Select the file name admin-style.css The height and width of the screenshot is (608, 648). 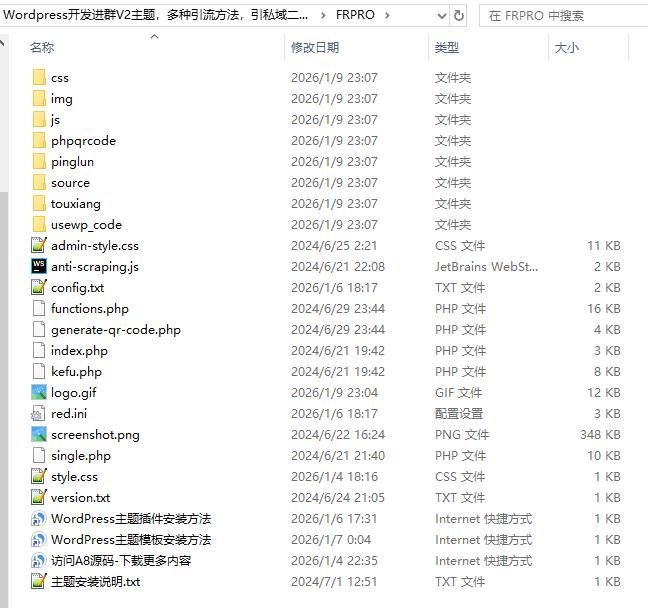(95, 246)
